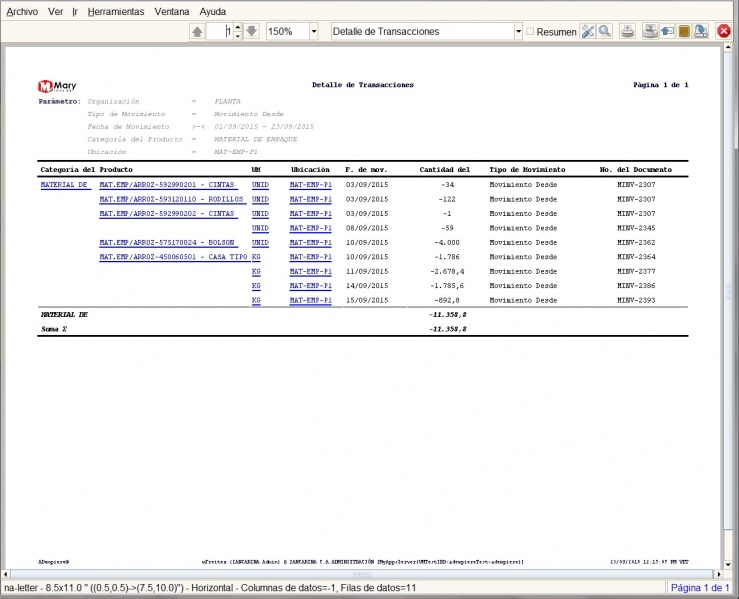Screen dimensions: 739x599
Task: Send report by mail icon
Action: point(667,32)
